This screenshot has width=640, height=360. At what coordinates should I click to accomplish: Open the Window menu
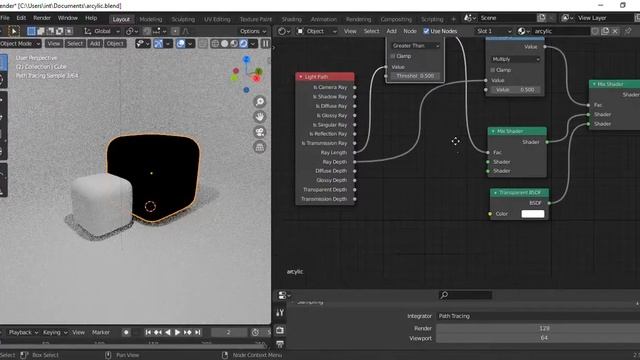click(67, 18)
